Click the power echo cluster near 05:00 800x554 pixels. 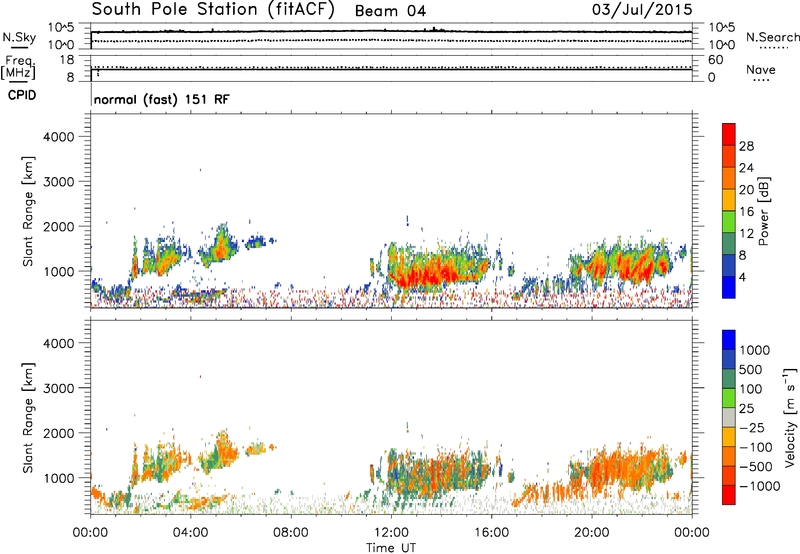coord(220,247)
